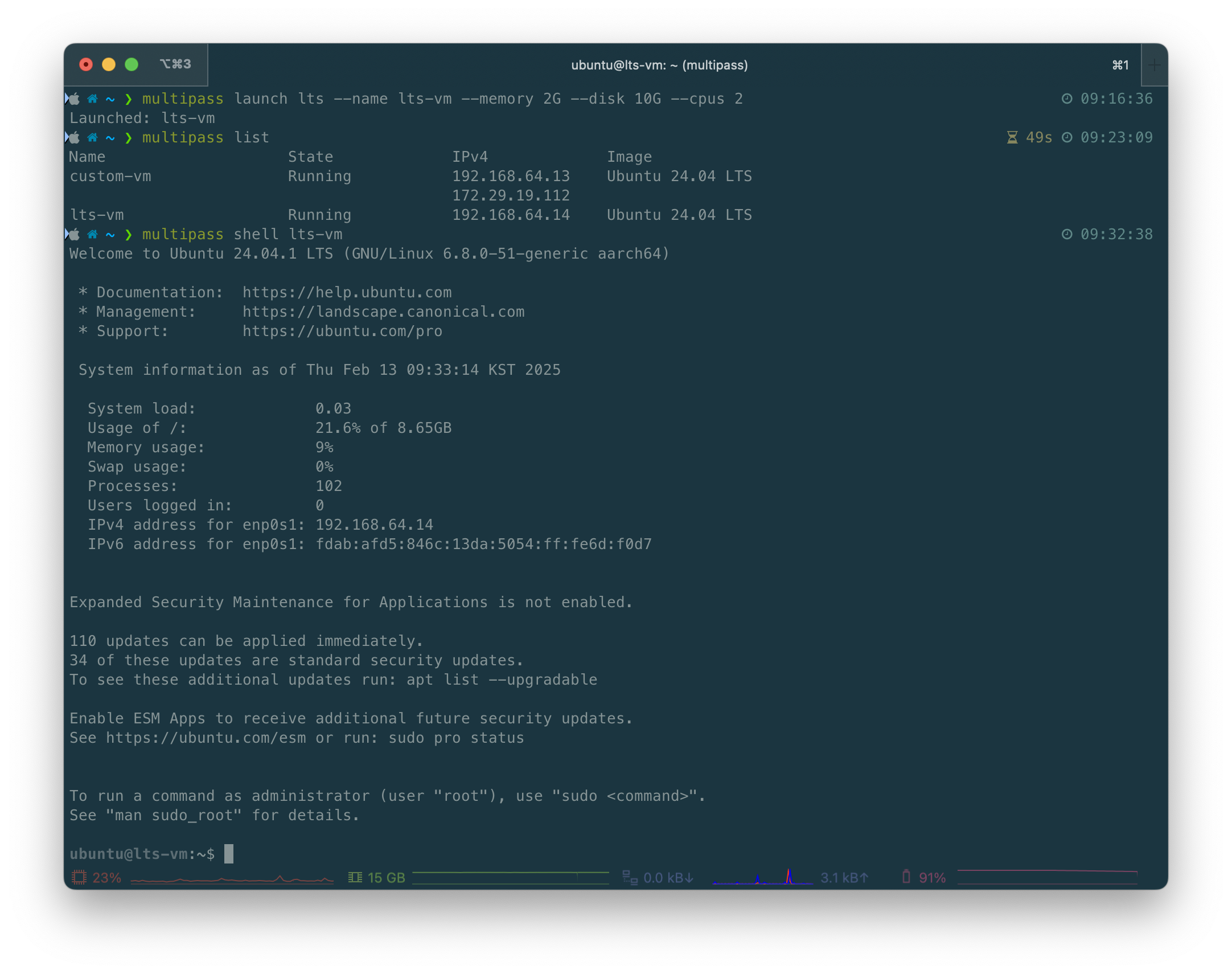The image size is (1232, 974).
Task: Click the CPU usage icon in status bar
Action: click(x=79, y=877)
